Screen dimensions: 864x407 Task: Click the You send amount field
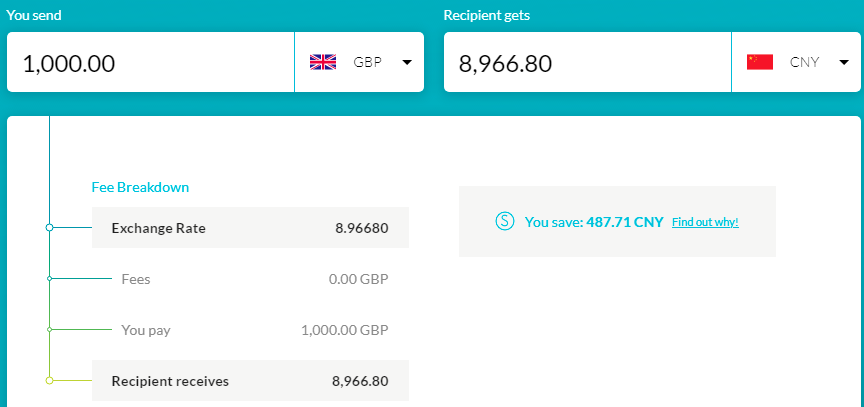pyautogui.click(x=150, y=63)
